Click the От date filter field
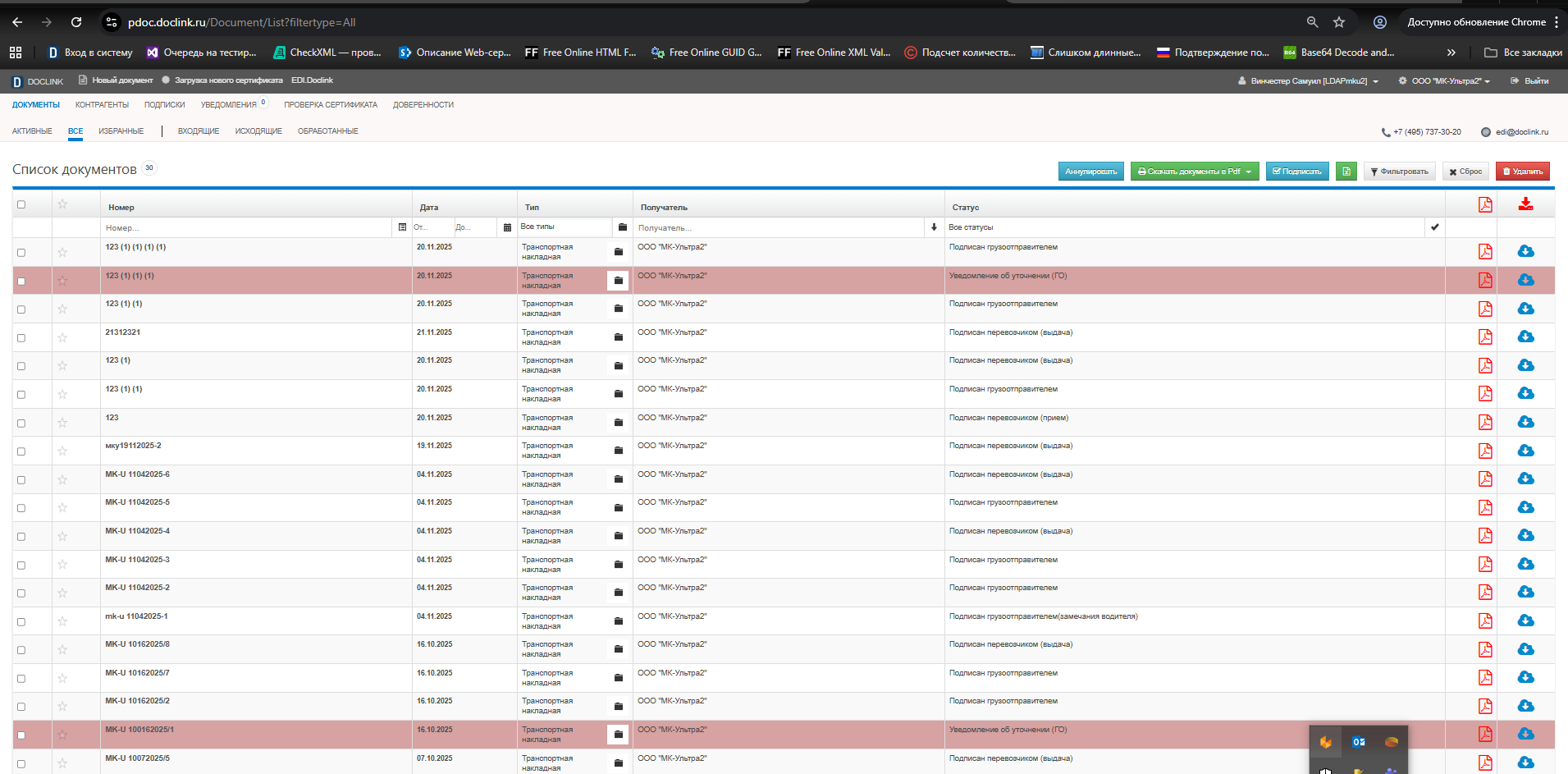The width and height of the screenshot is (1568, 774). (x=432, y=227)
